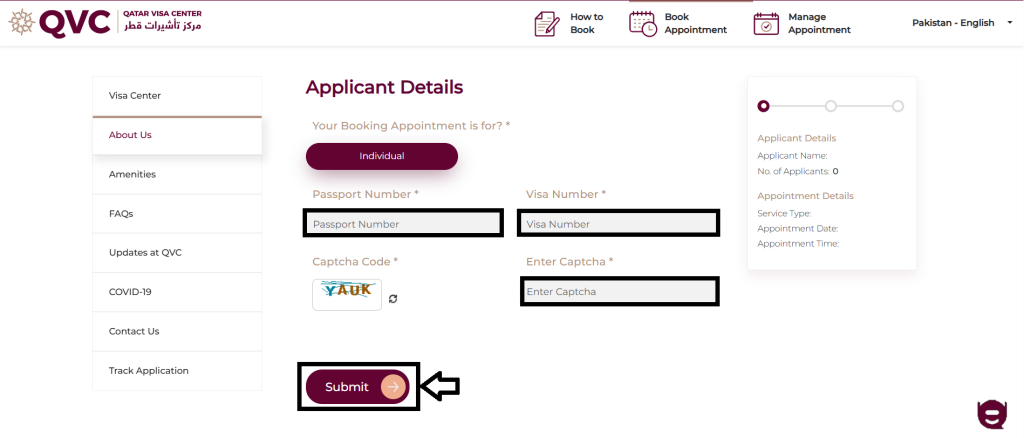Focus the Passport Number field
The width and height of the screenshot is (1024, 438).
403,224
